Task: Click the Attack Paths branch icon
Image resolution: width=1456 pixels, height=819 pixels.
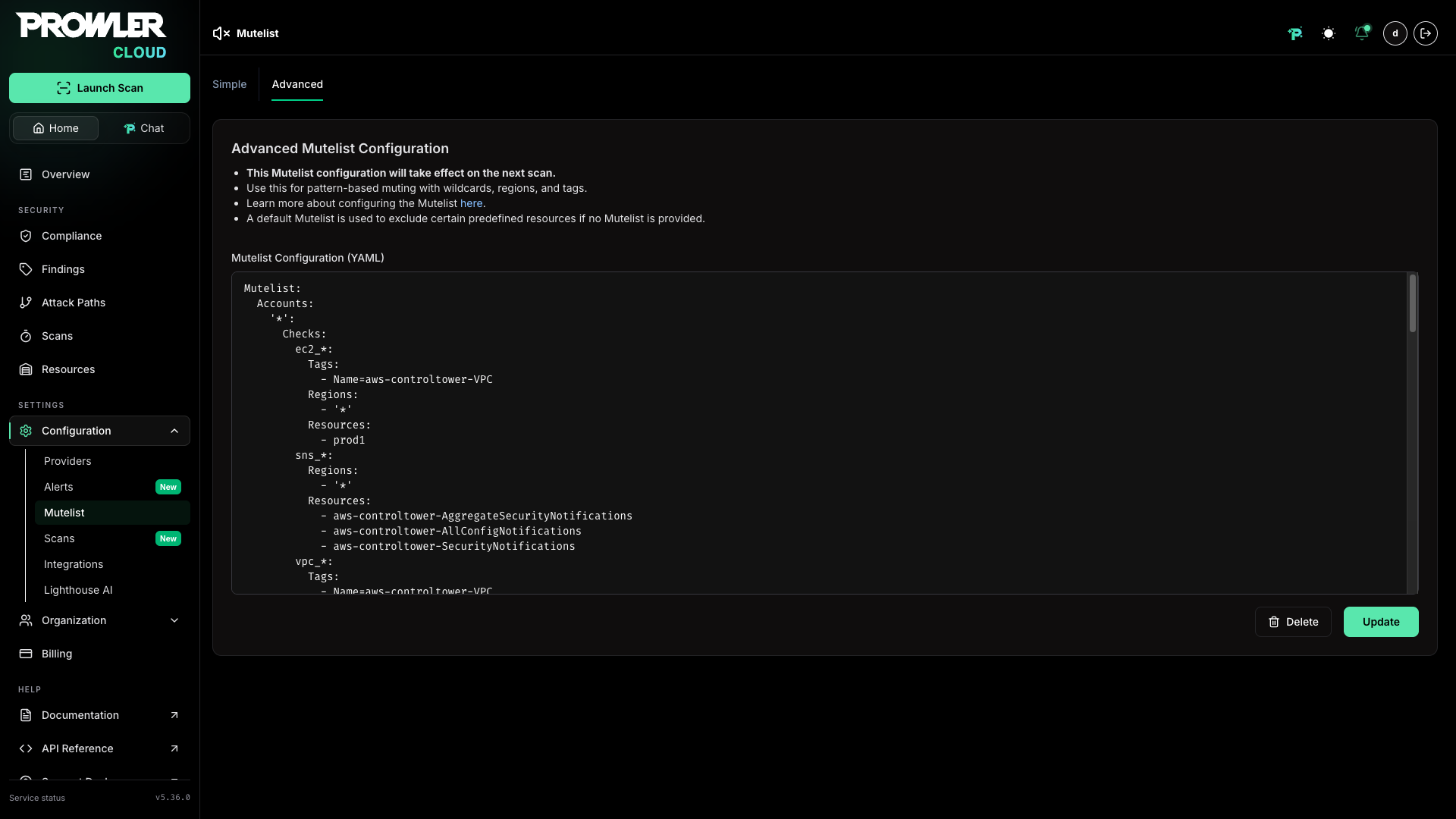Action: (x=26, y=303)
